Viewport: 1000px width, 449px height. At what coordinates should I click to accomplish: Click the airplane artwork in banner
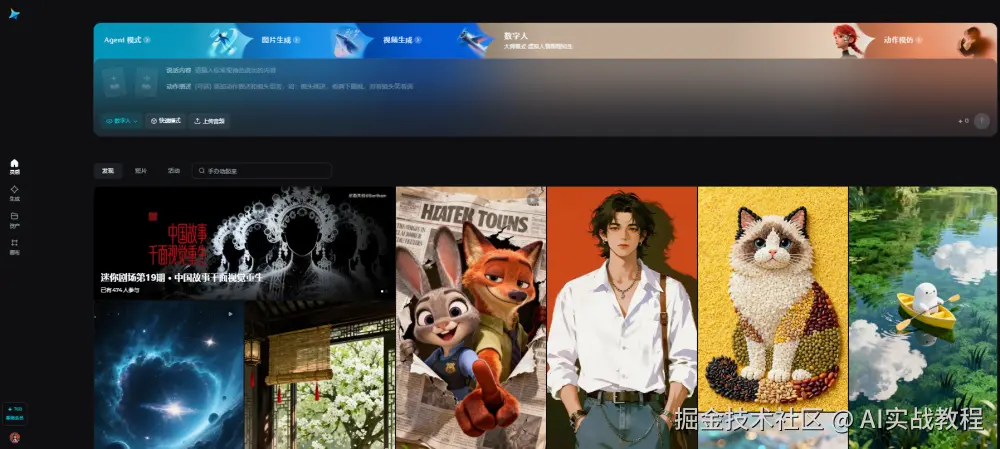[473, 40]
